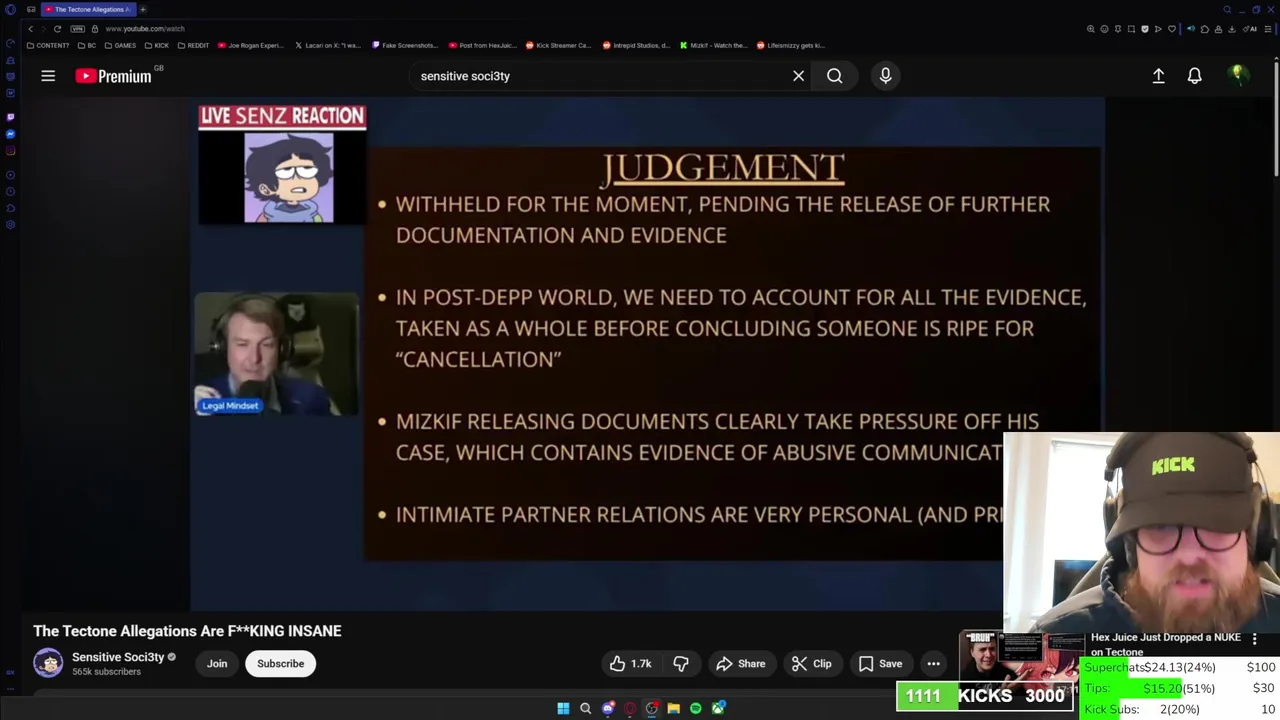Open 'Post from HexJuic...' bookmark
This screenshot has height=720, width=1280.
482,45
